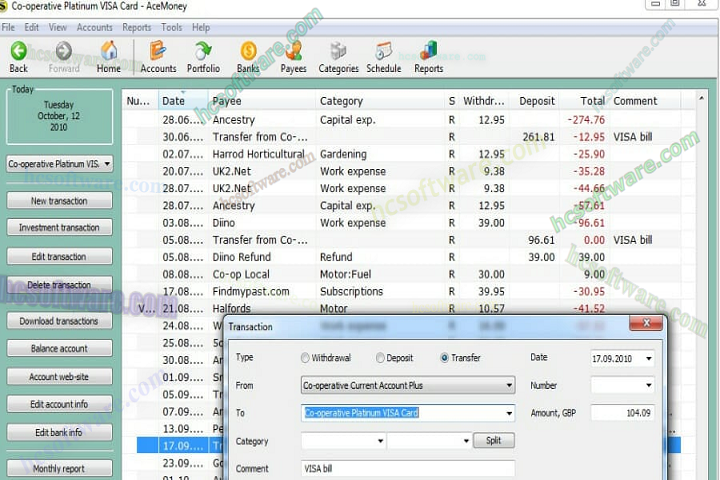Image resolution: width=720 pixels, height=480 pixels.
Task: Open the Tools menu
Action: [172, 28]
